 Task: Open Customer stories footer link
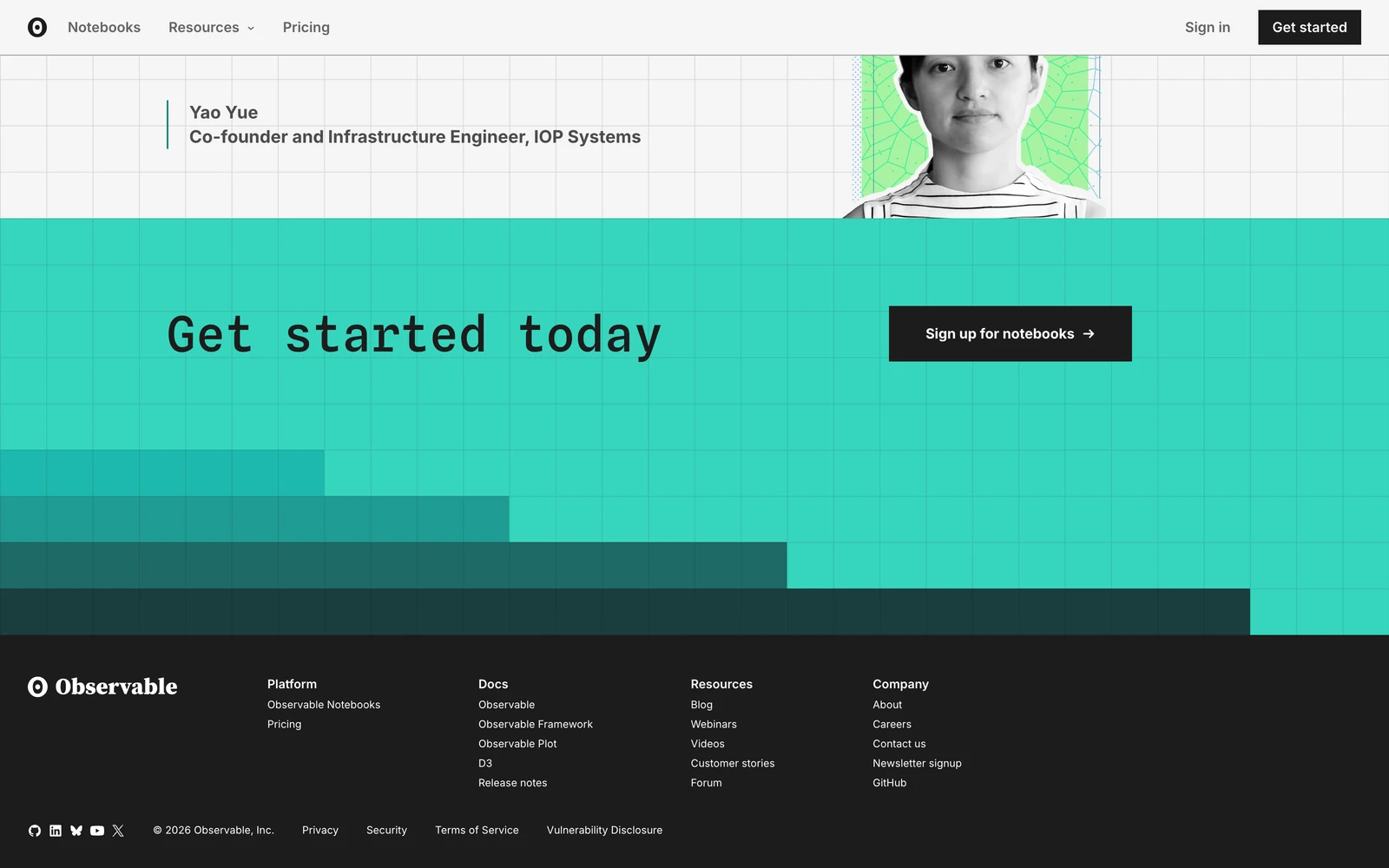(x=733, y=763)
